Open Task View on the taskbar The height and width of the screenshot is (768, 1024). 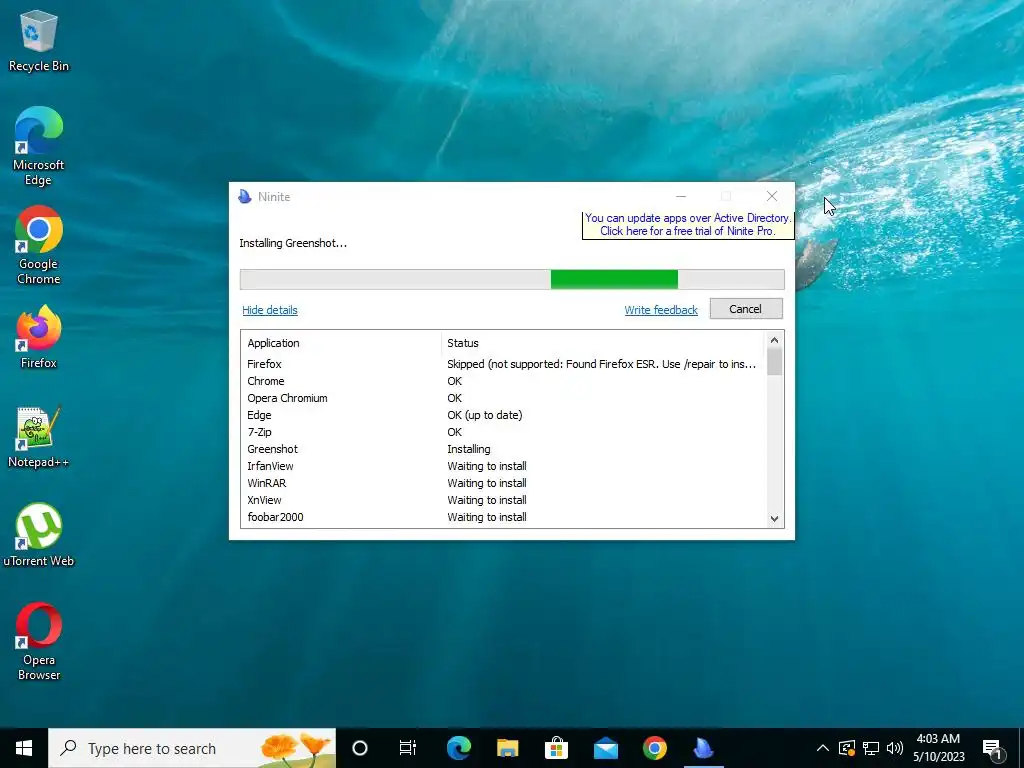tap(408, 748)
